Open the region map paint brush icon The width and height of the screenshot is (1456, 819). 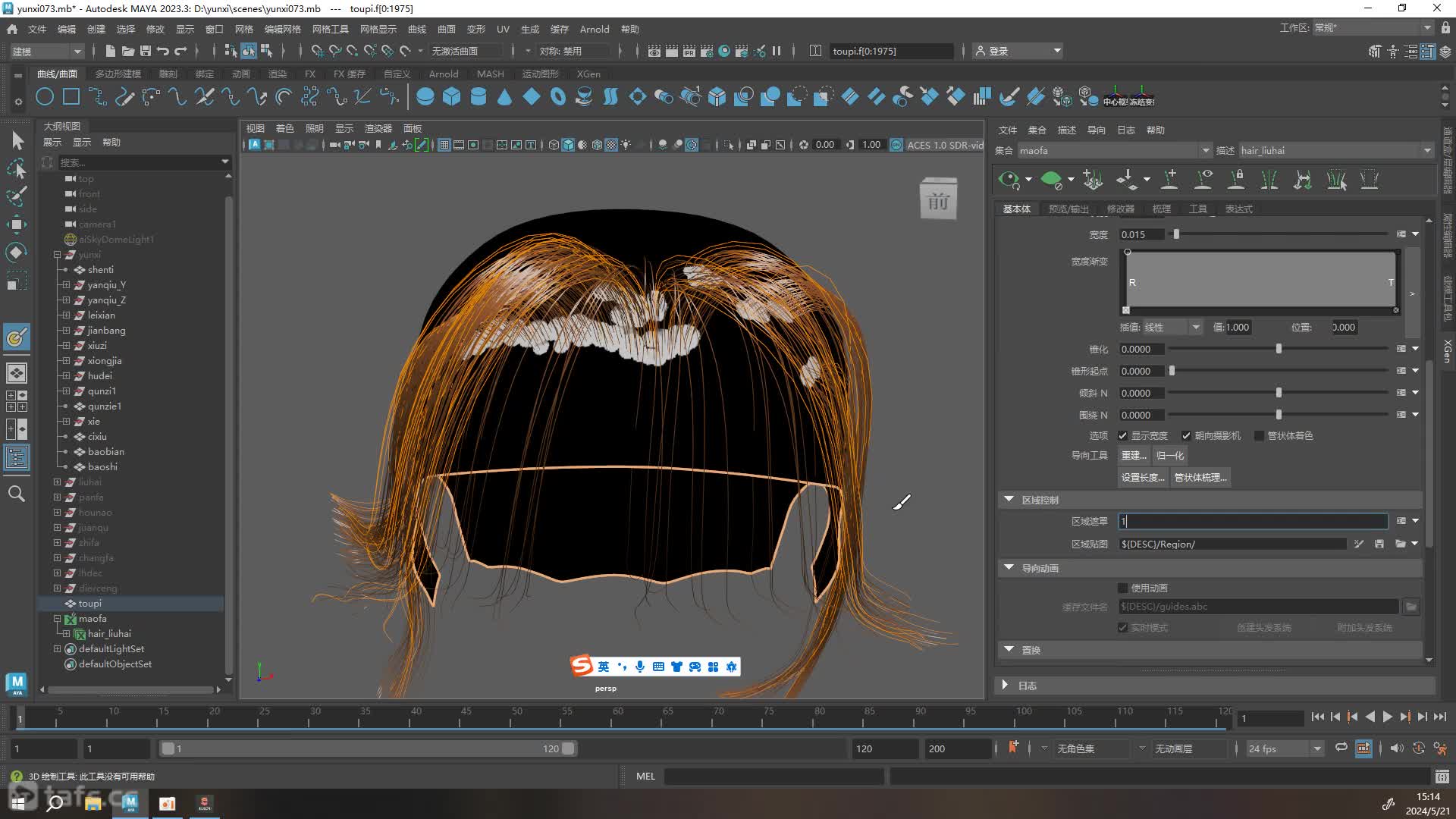1359,544
